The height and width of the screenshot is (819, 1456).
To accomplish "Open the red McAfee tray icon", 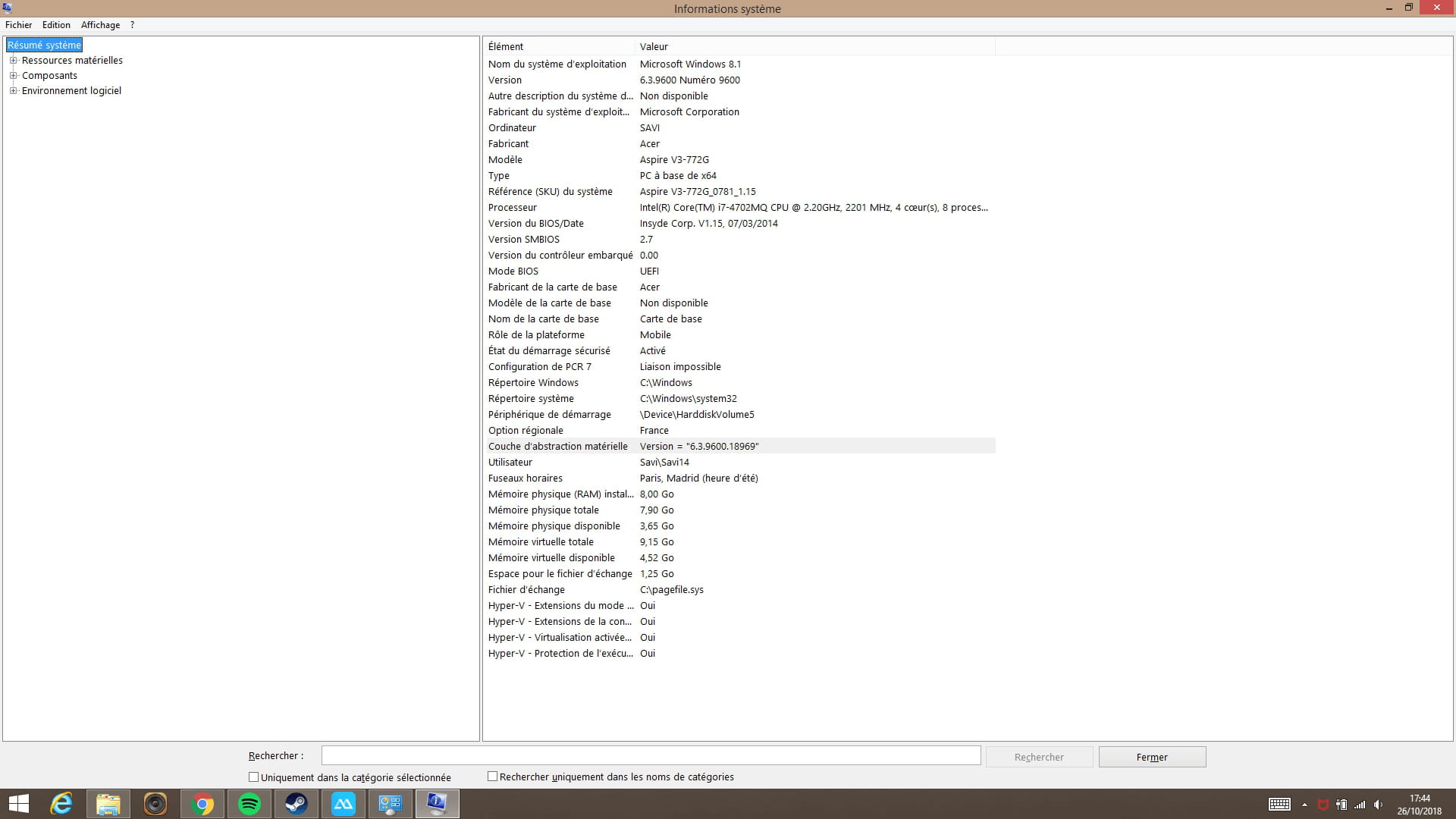I will coord(1323,805).
